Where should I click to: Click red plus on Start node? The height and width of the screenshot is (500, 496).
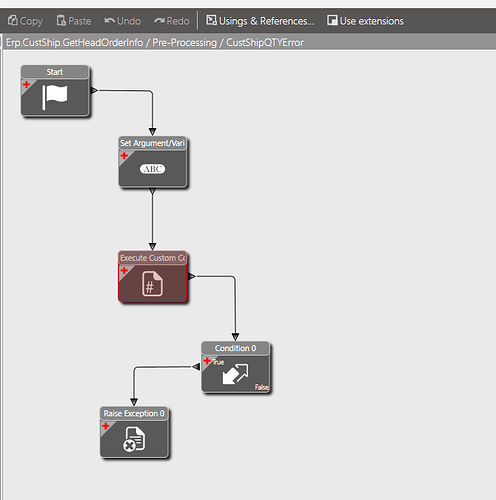pos(26,84)
